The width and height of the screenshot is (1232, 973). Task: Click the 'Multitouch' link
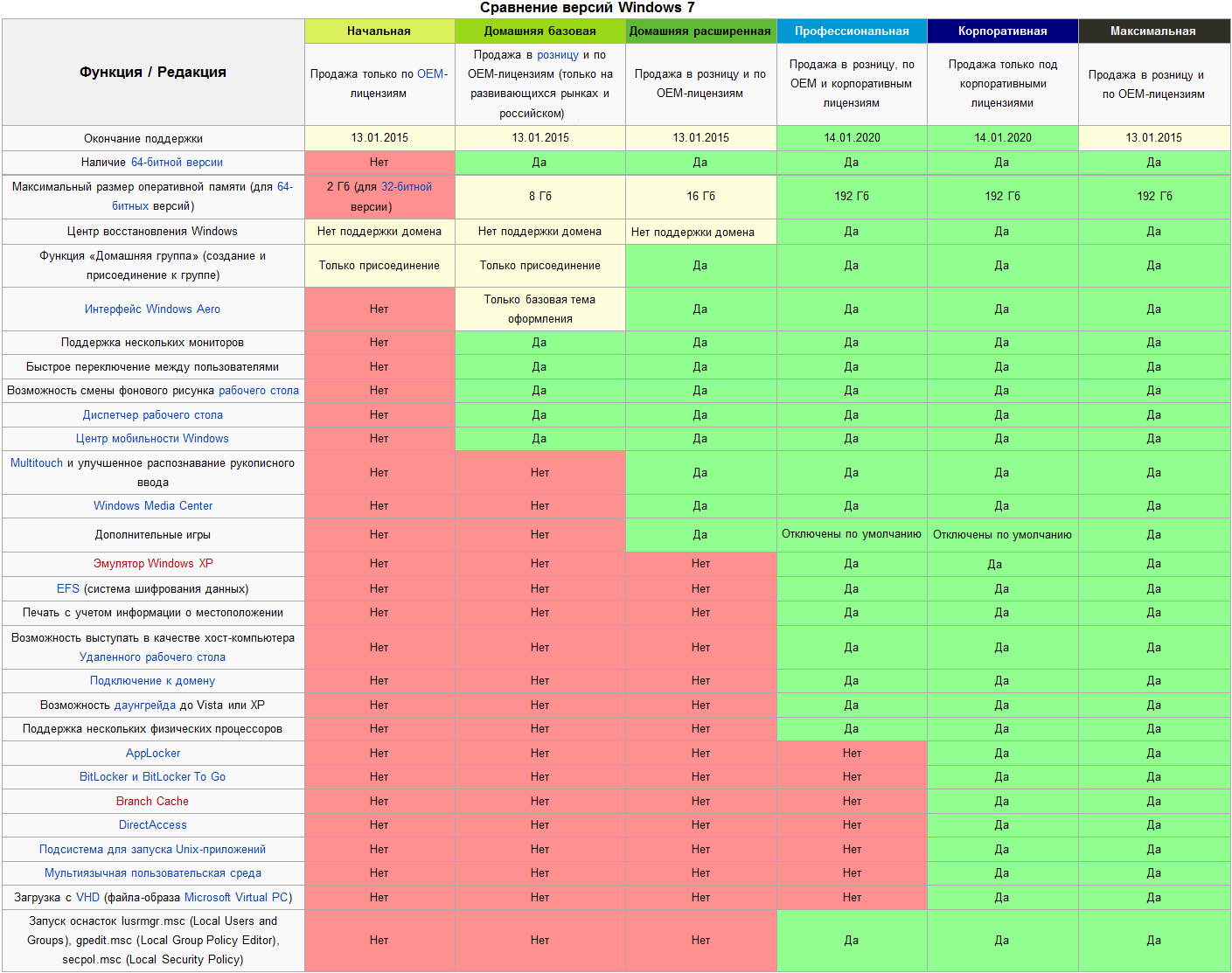pos(37,463)
